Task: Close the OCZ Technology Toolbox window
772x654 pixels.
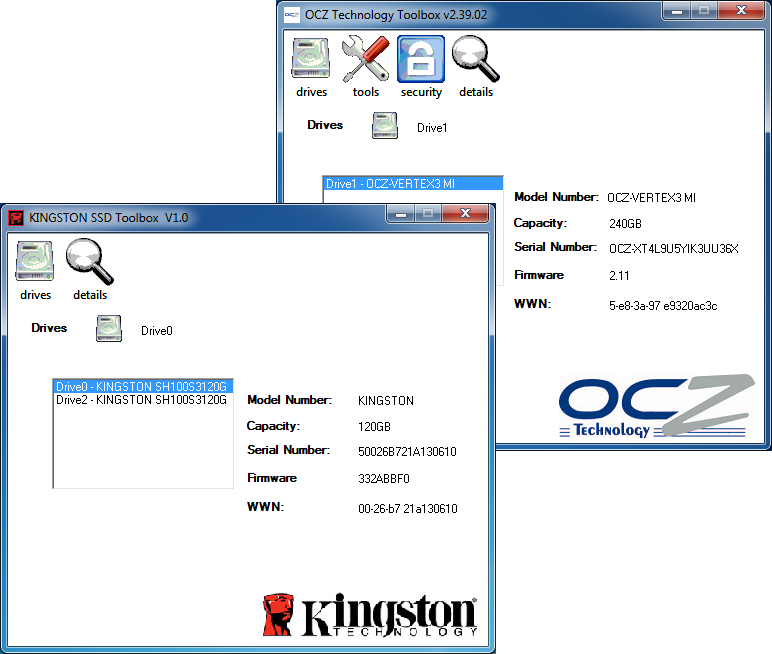Action: coord(741,11)
